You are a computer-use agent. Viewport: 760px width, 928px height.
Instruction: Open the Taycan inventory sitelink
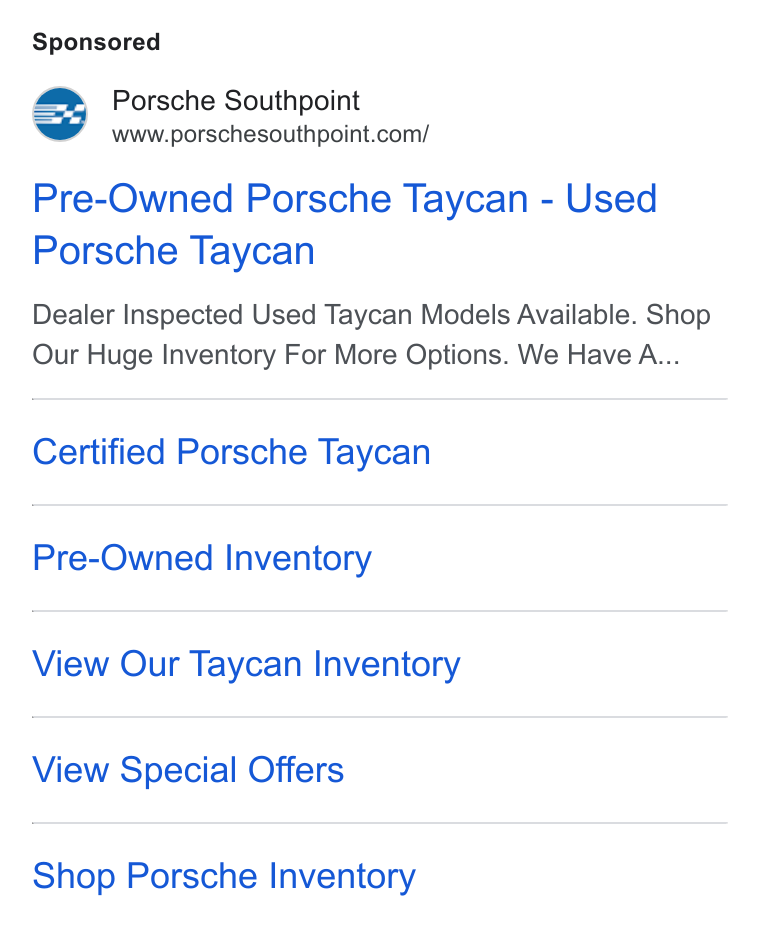(x=246, y=664)
